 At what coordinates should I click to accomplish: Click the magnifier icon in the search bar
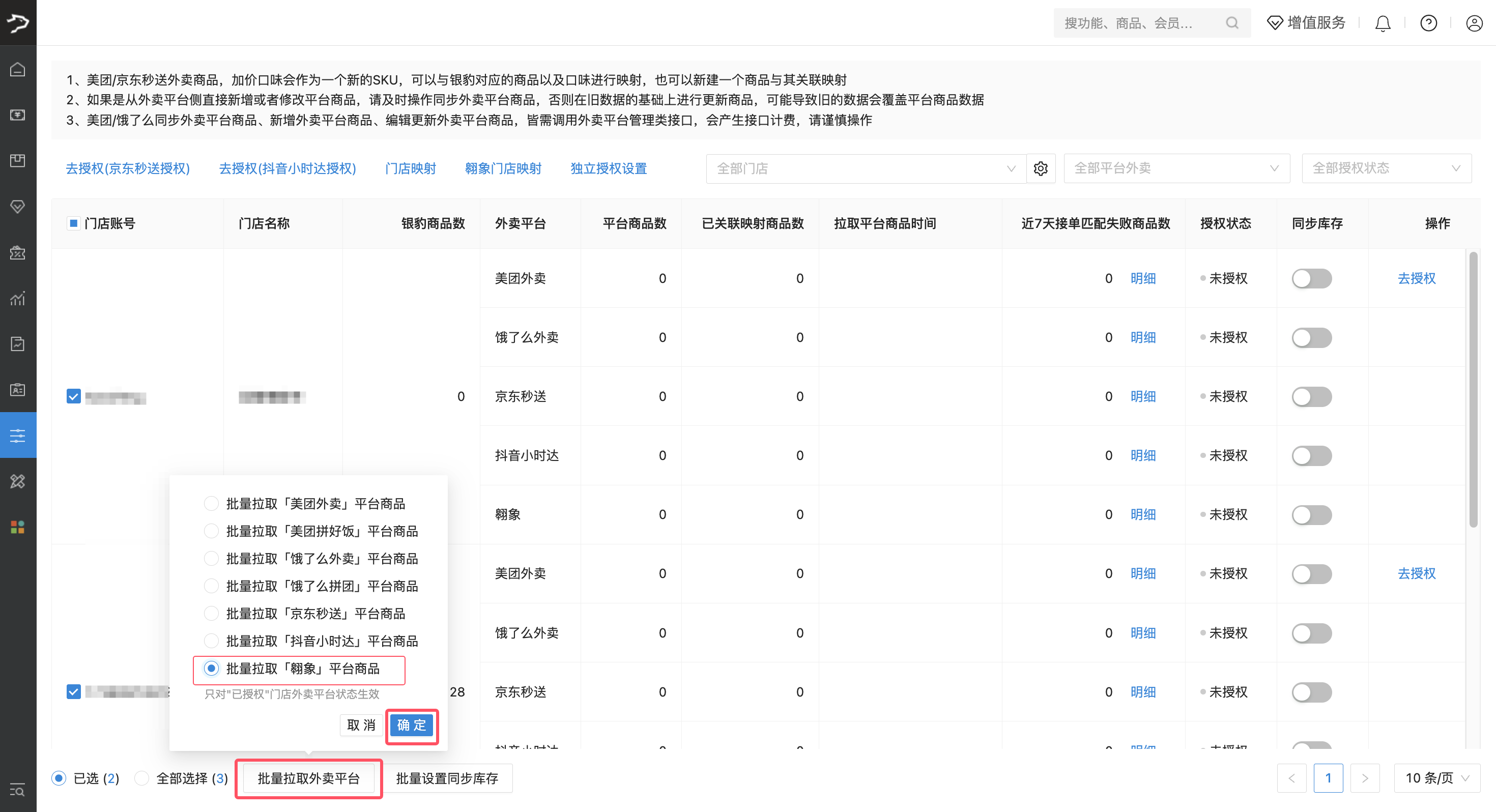[1233, 23]
